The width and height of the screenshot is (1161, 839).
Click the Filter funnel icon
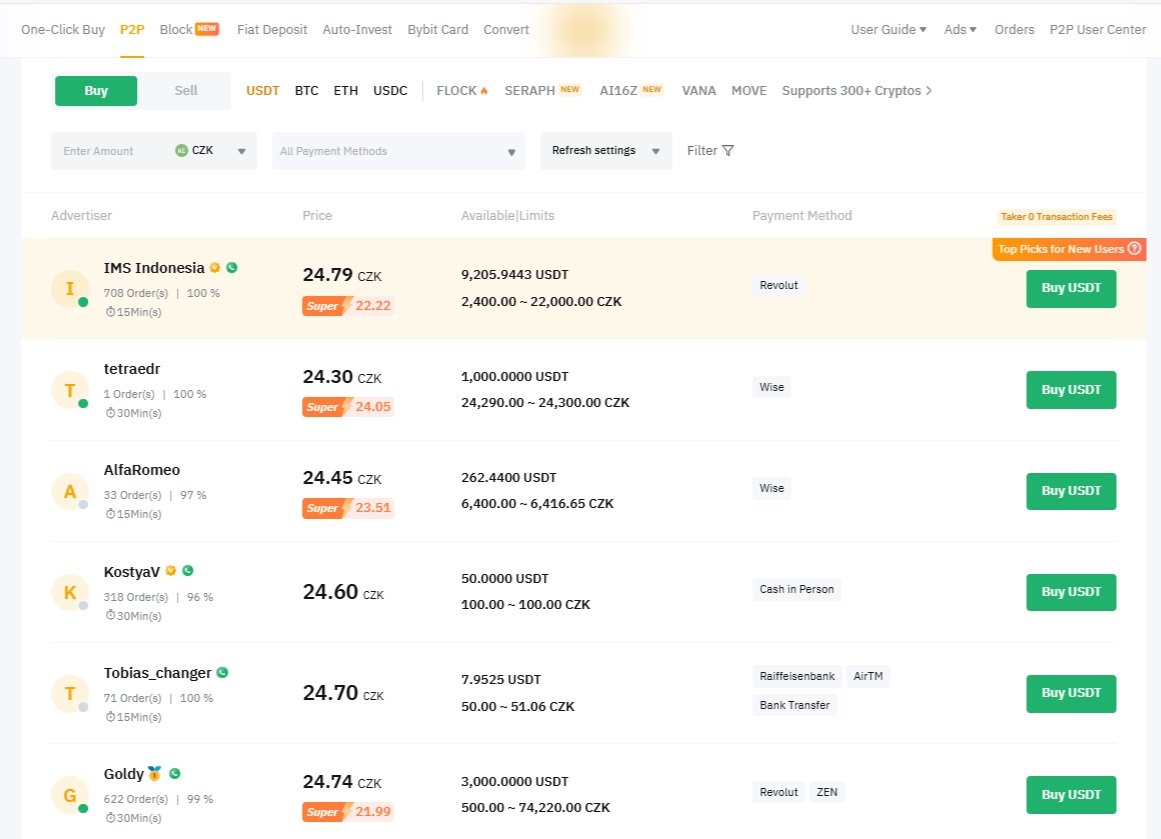728,150
